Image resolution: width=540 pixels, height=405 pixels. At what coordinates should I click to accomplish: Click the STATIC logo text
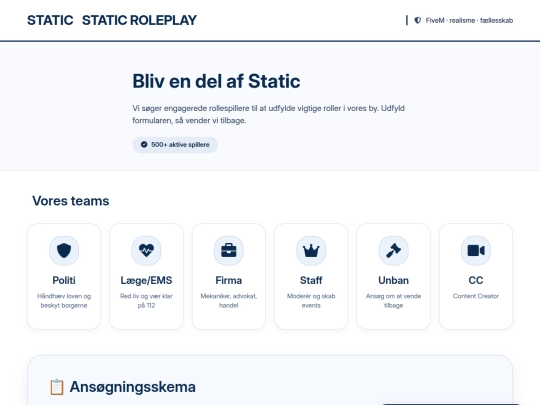50,20
